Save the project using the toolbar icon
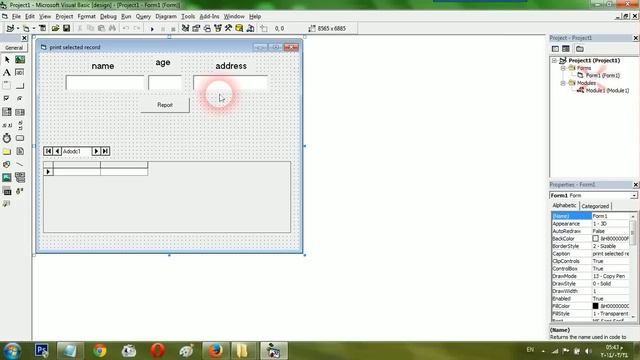The height and width of the screenshot is (360, 640). [x=66, y=28]
